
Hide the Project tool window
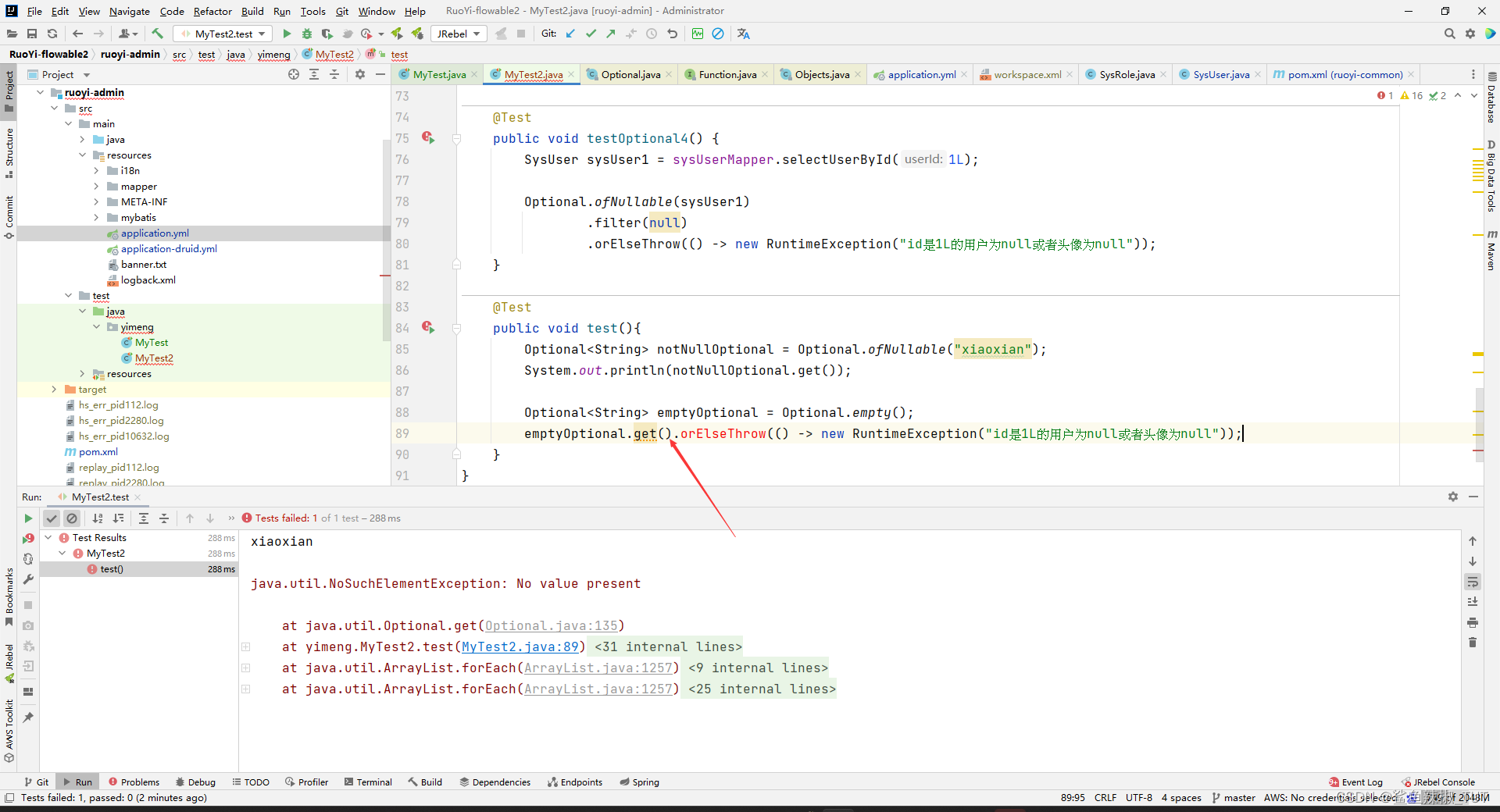(x=380, y=74)
